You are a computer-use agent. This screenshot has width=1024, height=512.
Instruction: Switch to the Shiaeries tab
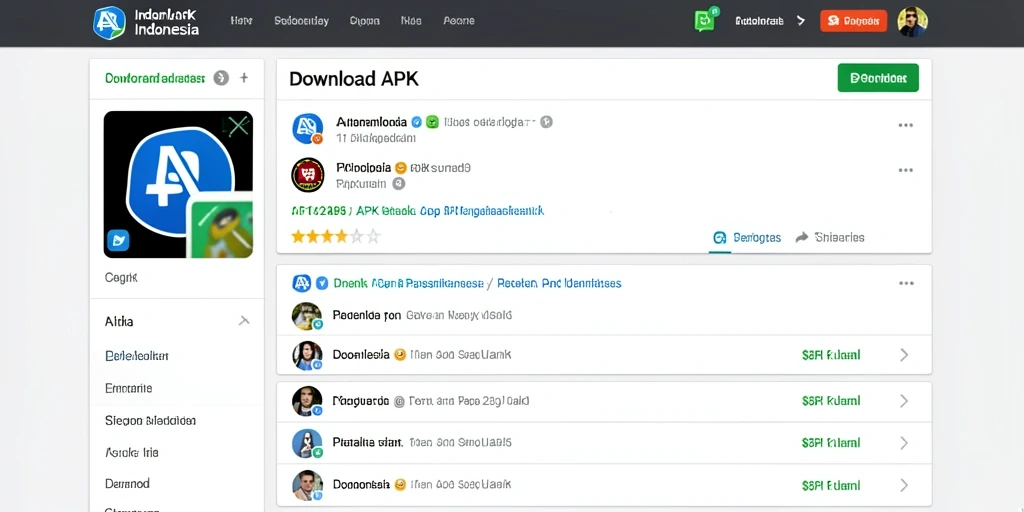click(831, 237)
